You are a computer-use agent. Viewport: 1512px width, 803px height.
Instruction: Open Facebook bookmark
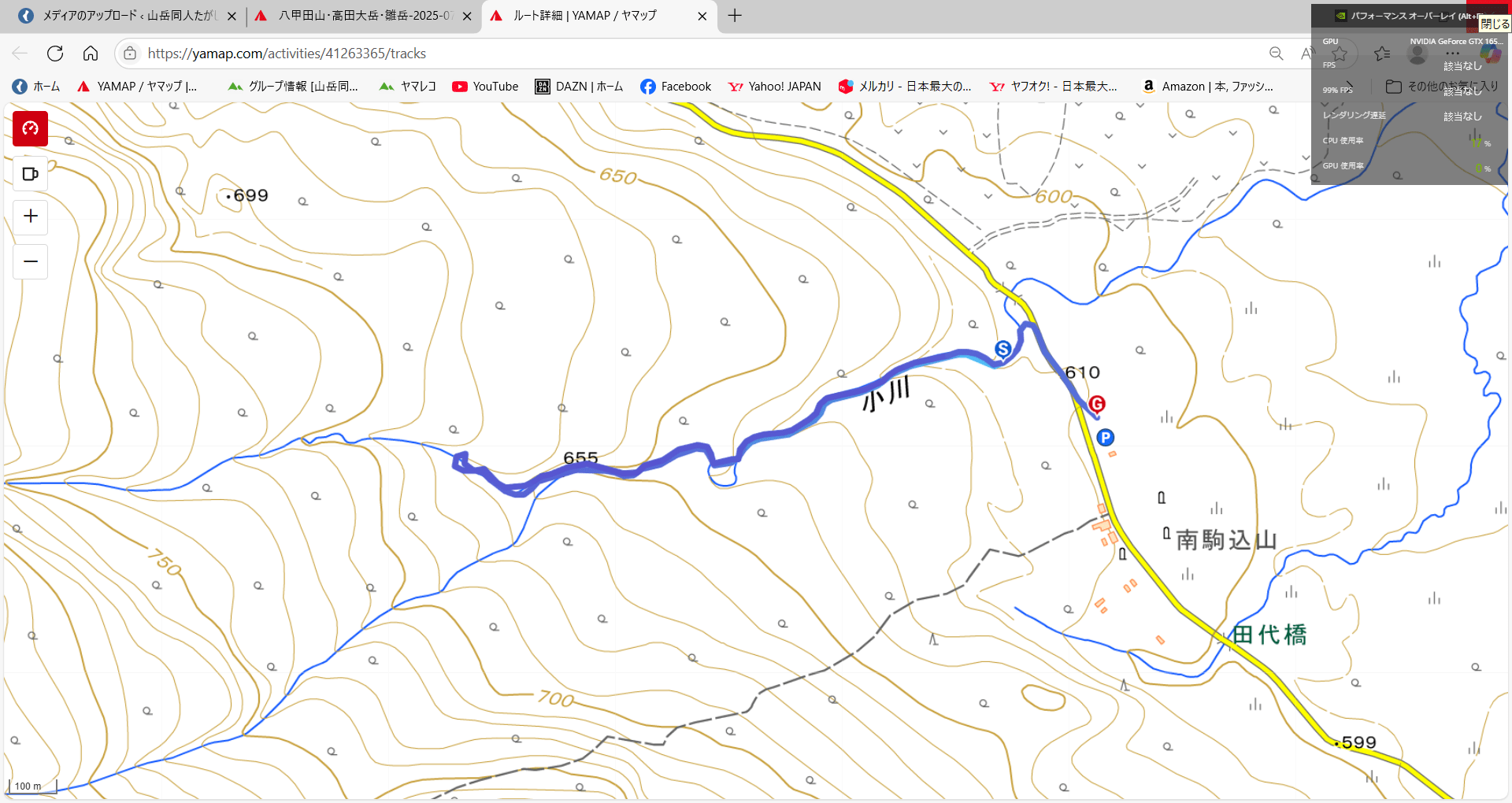click(x=676, y=87)
